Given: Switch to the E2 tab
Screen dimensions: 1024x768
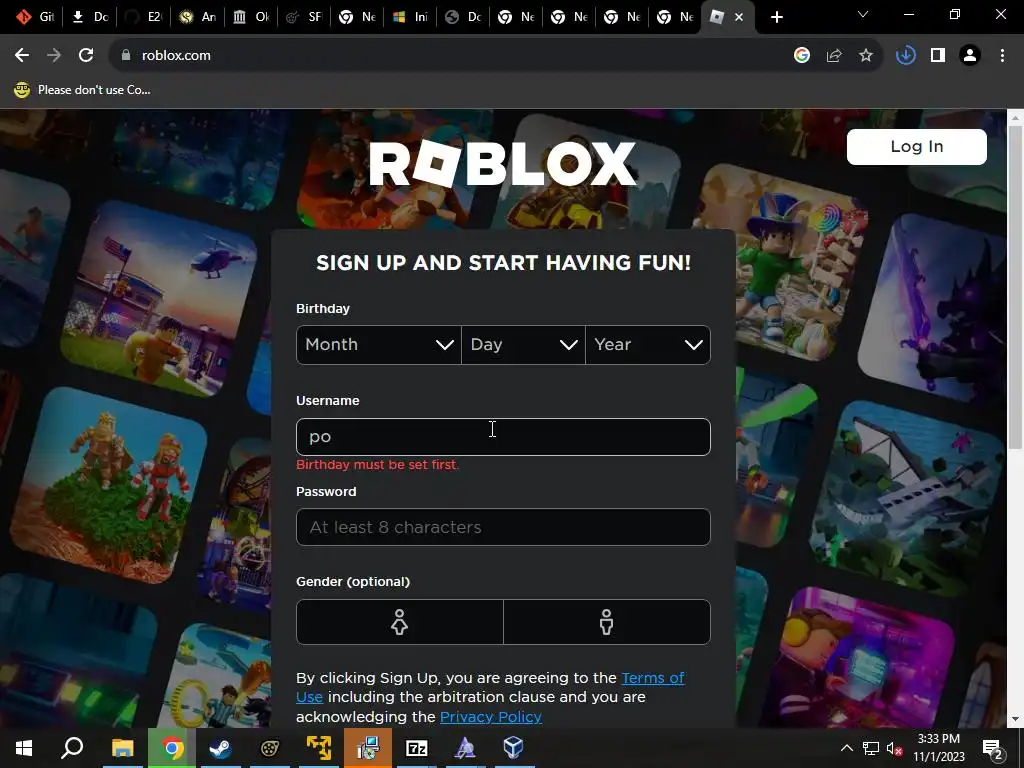Looking at the screenshot, I should (x=144, y=17).
